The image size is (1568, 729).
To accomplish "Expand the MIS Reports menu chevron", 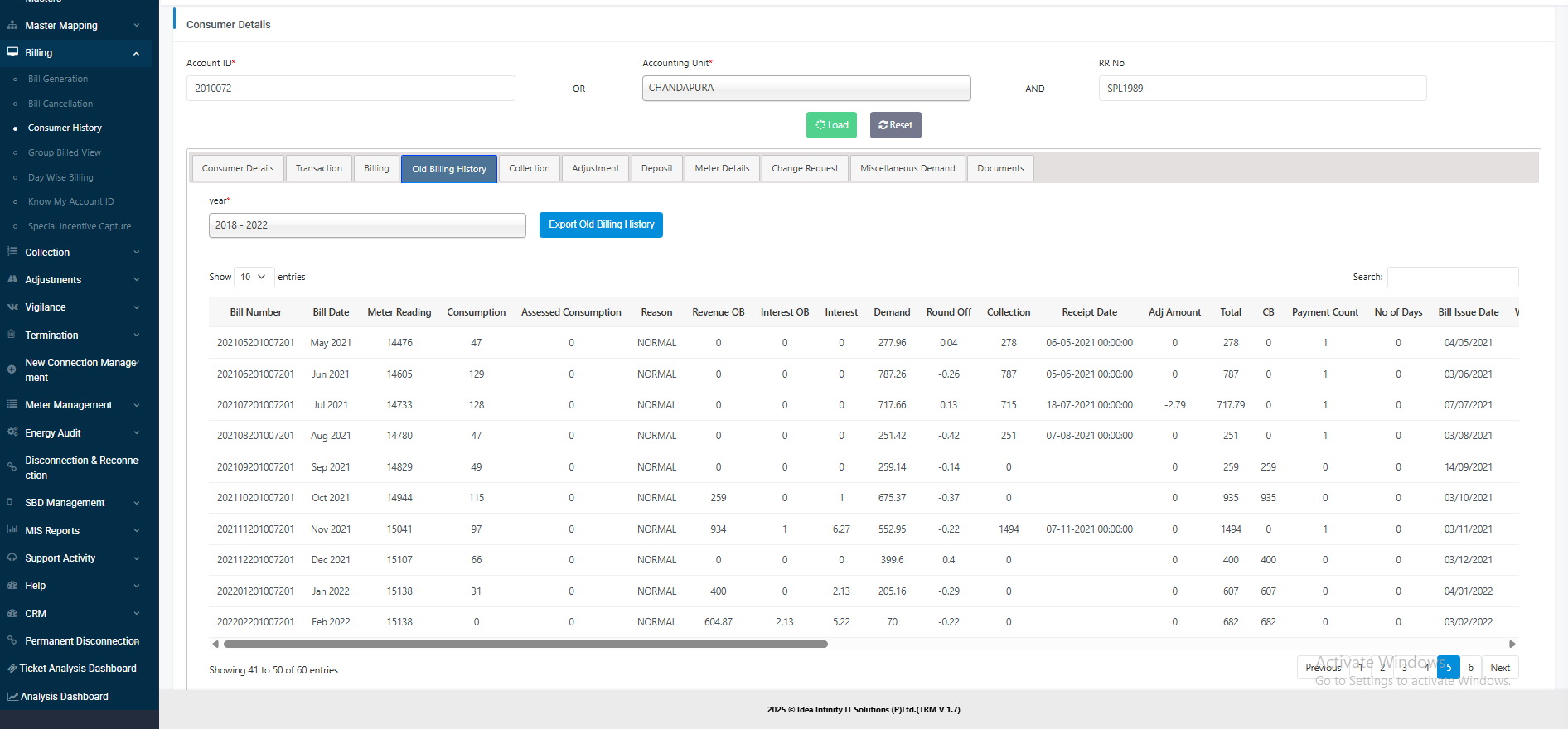I will pos(136,530).
